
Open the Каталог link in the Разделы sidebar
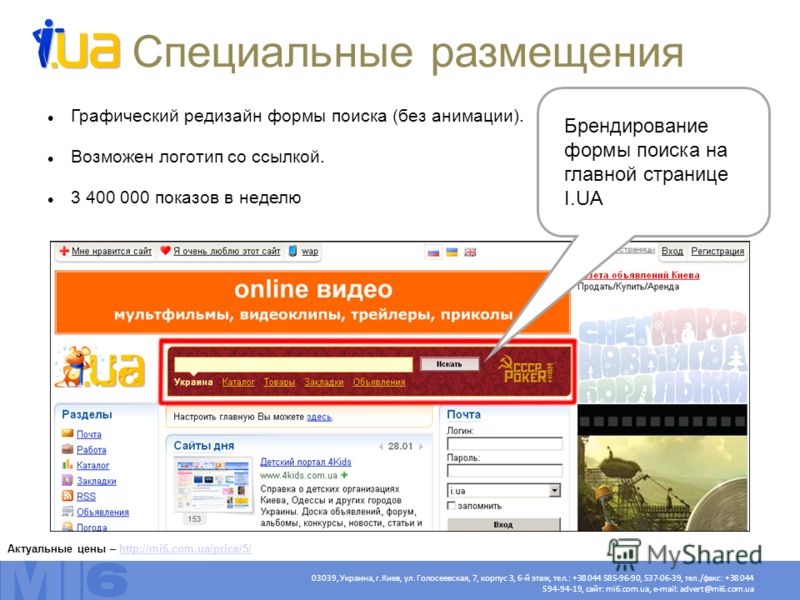pos(93,465)
